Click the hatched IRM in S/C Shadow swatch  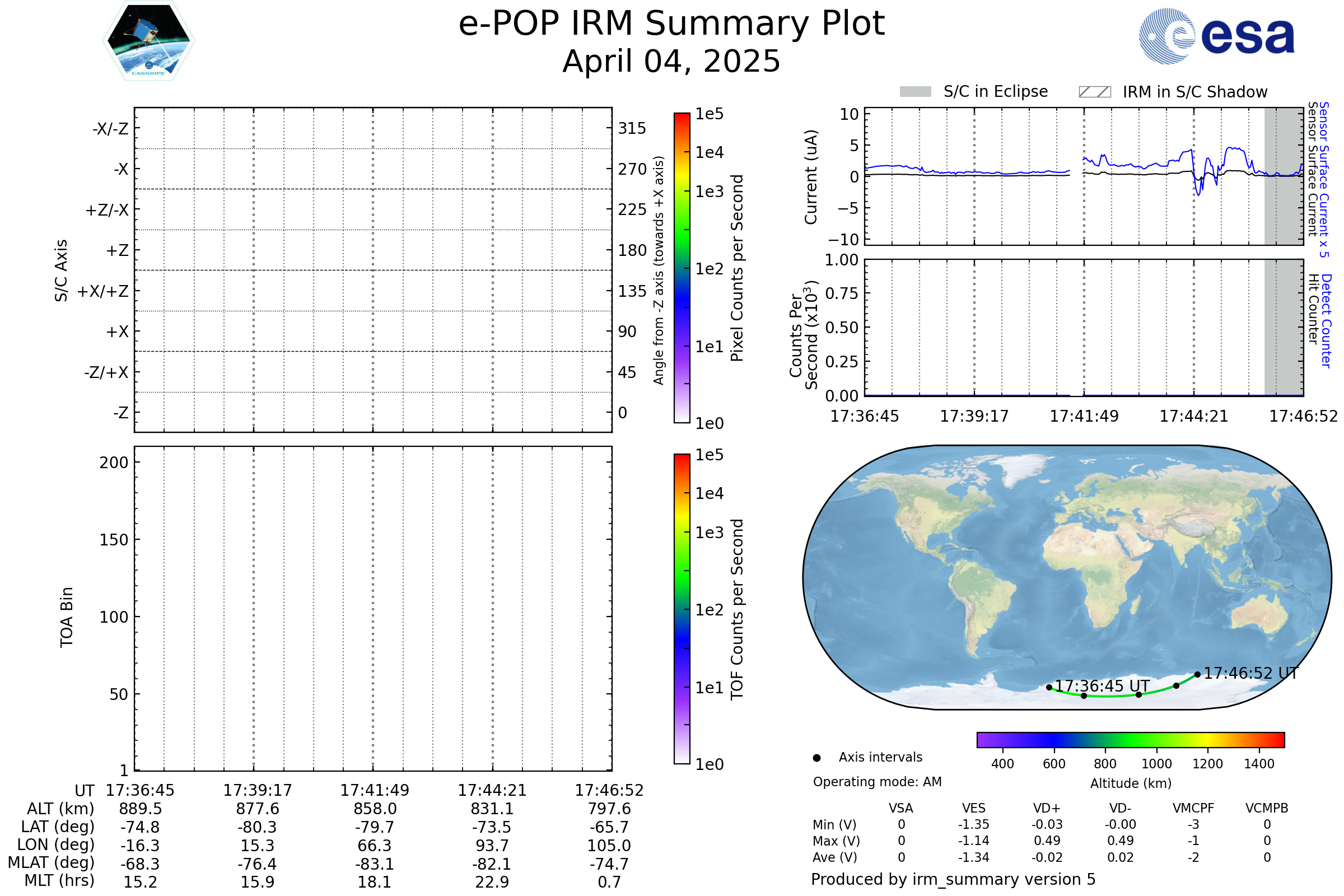click(x=1094, y=92)
